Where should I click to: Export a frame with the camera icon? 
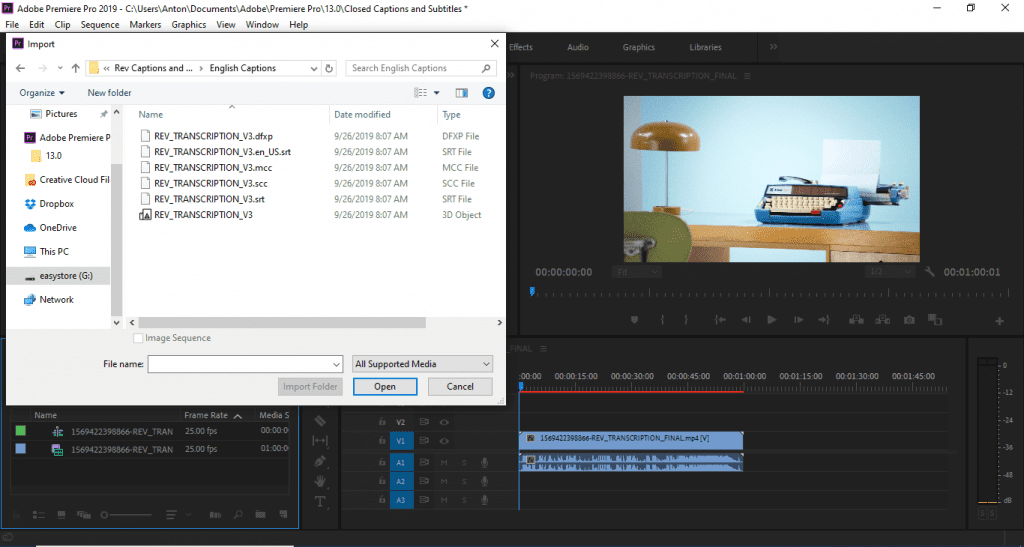(909, 320)
